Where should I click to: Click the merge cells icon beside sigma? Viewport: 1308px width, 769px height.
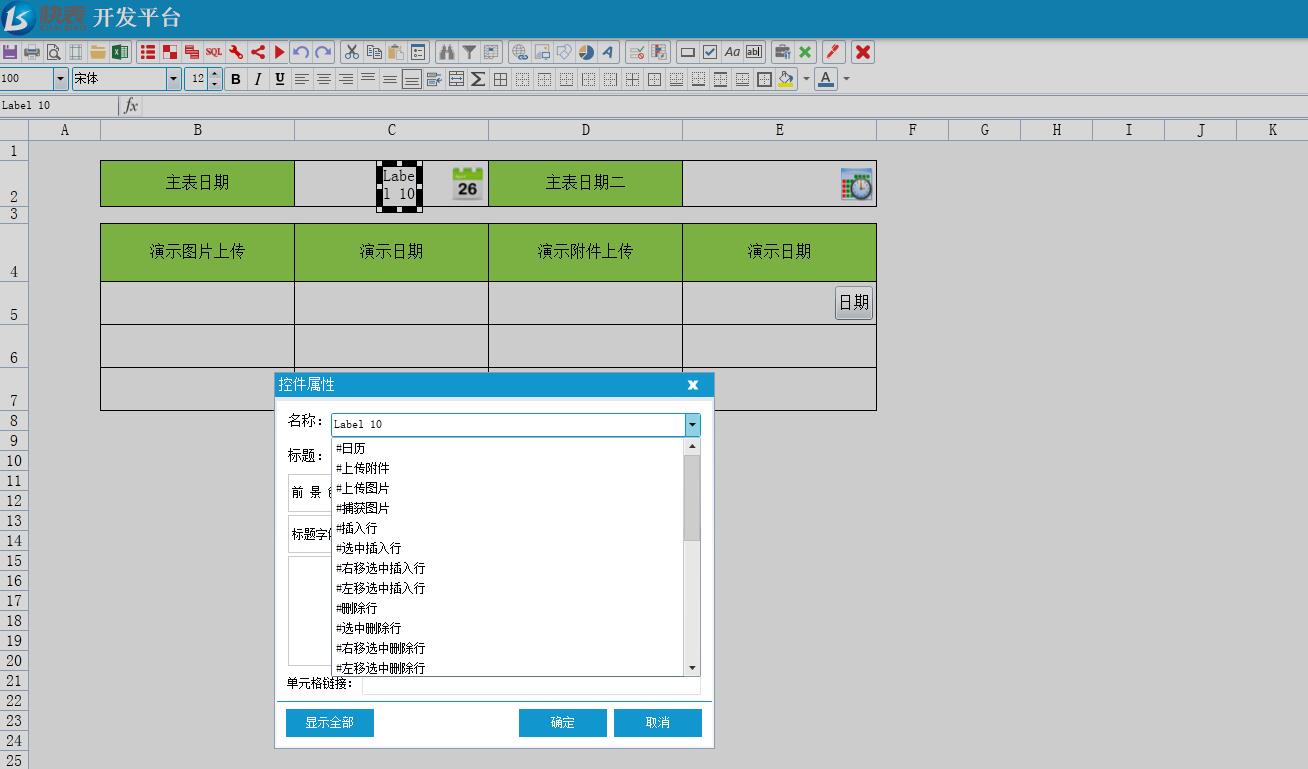point(456,79)
